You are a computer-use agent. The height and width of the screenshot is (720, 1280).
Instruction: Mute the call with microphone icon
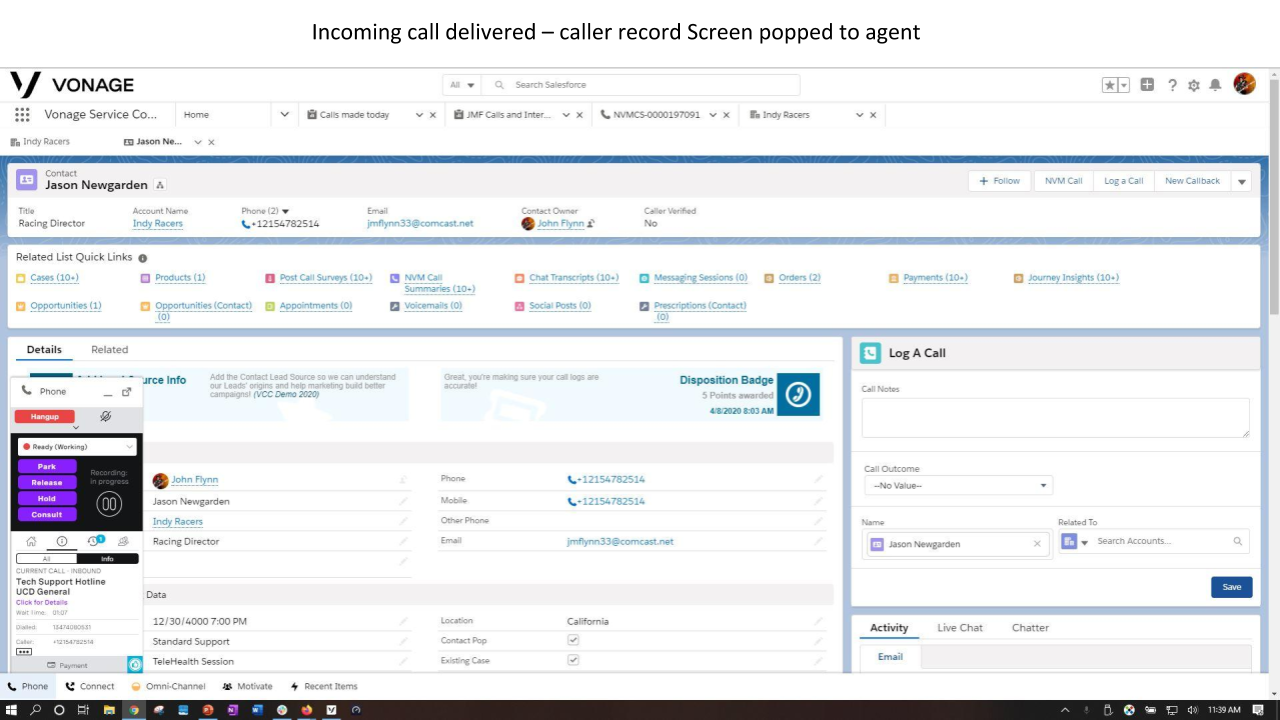(105, 416)
